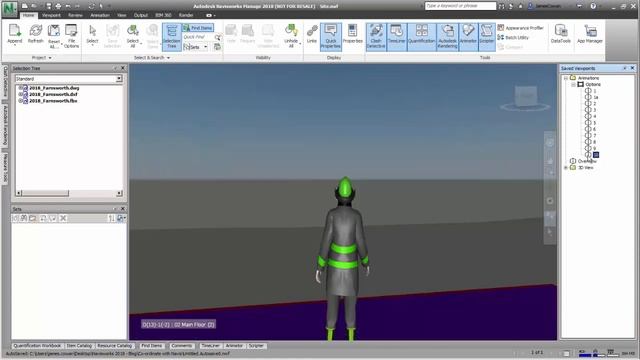This screenshot has width=640, height=360.
Task: Collapse the Animations folder in Saved Viewpoints
Action: [566, 78]
